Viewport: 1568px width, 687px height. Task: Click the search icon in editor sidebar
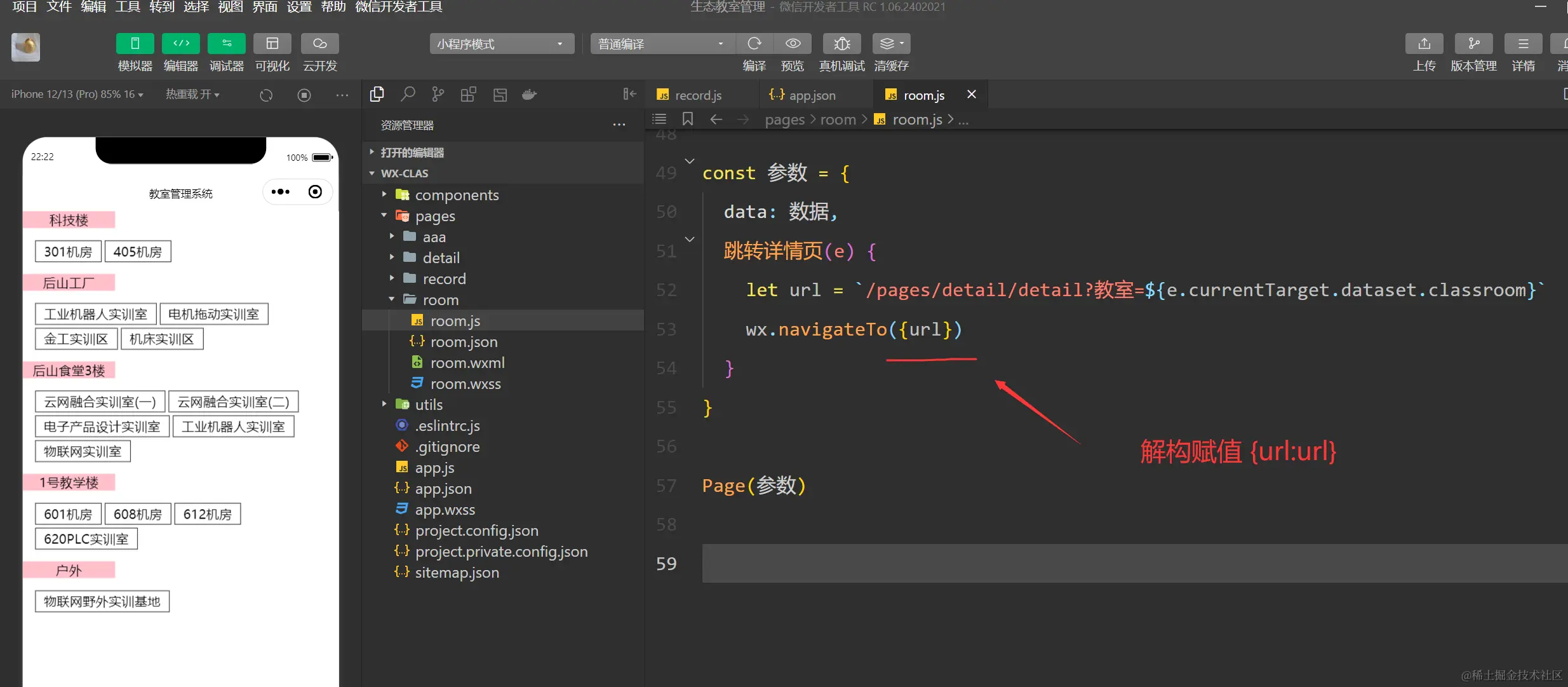pyautogui.click(x=408, y=95)
